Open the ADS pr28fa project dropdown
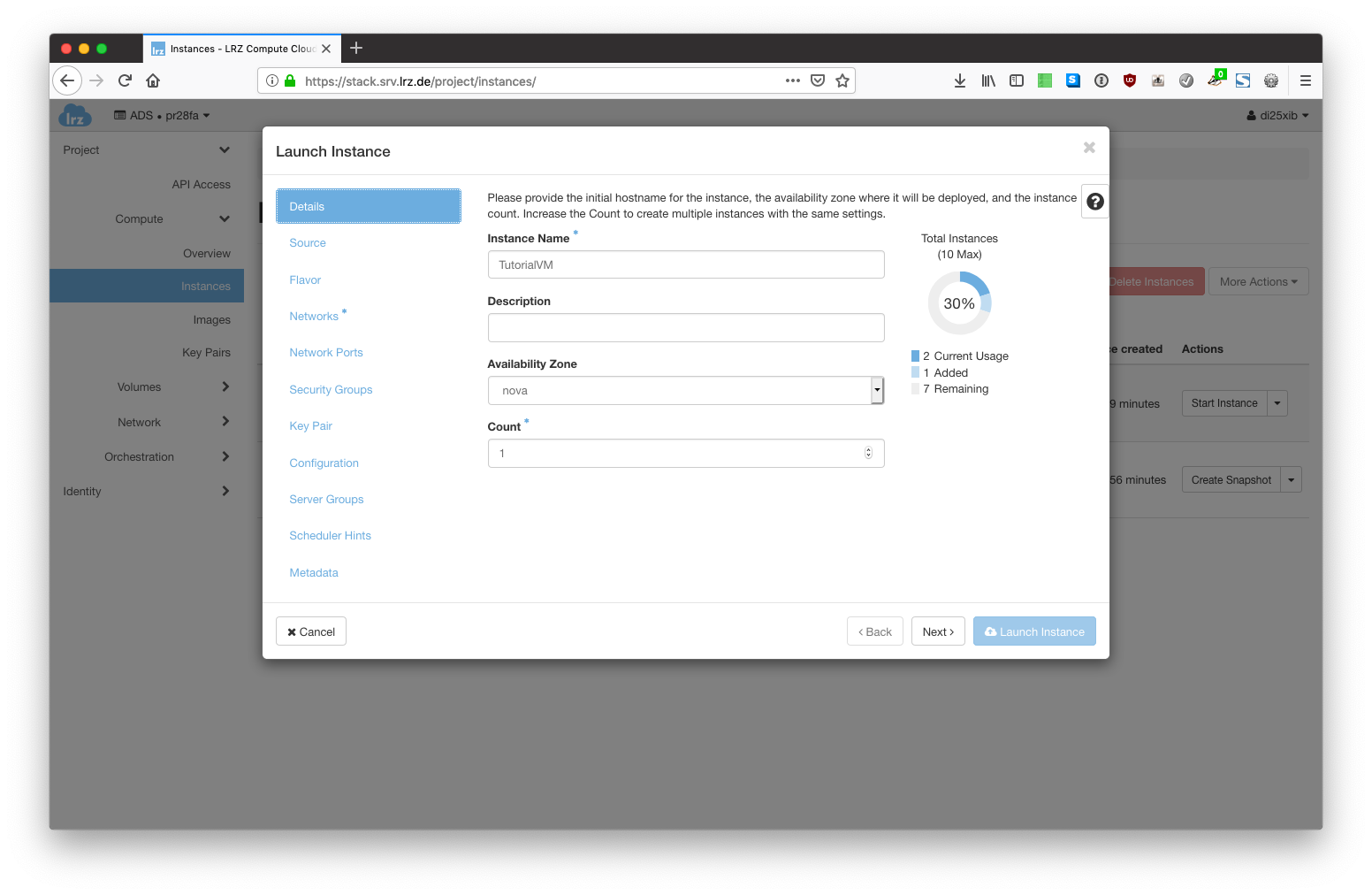 pos(163,116)
